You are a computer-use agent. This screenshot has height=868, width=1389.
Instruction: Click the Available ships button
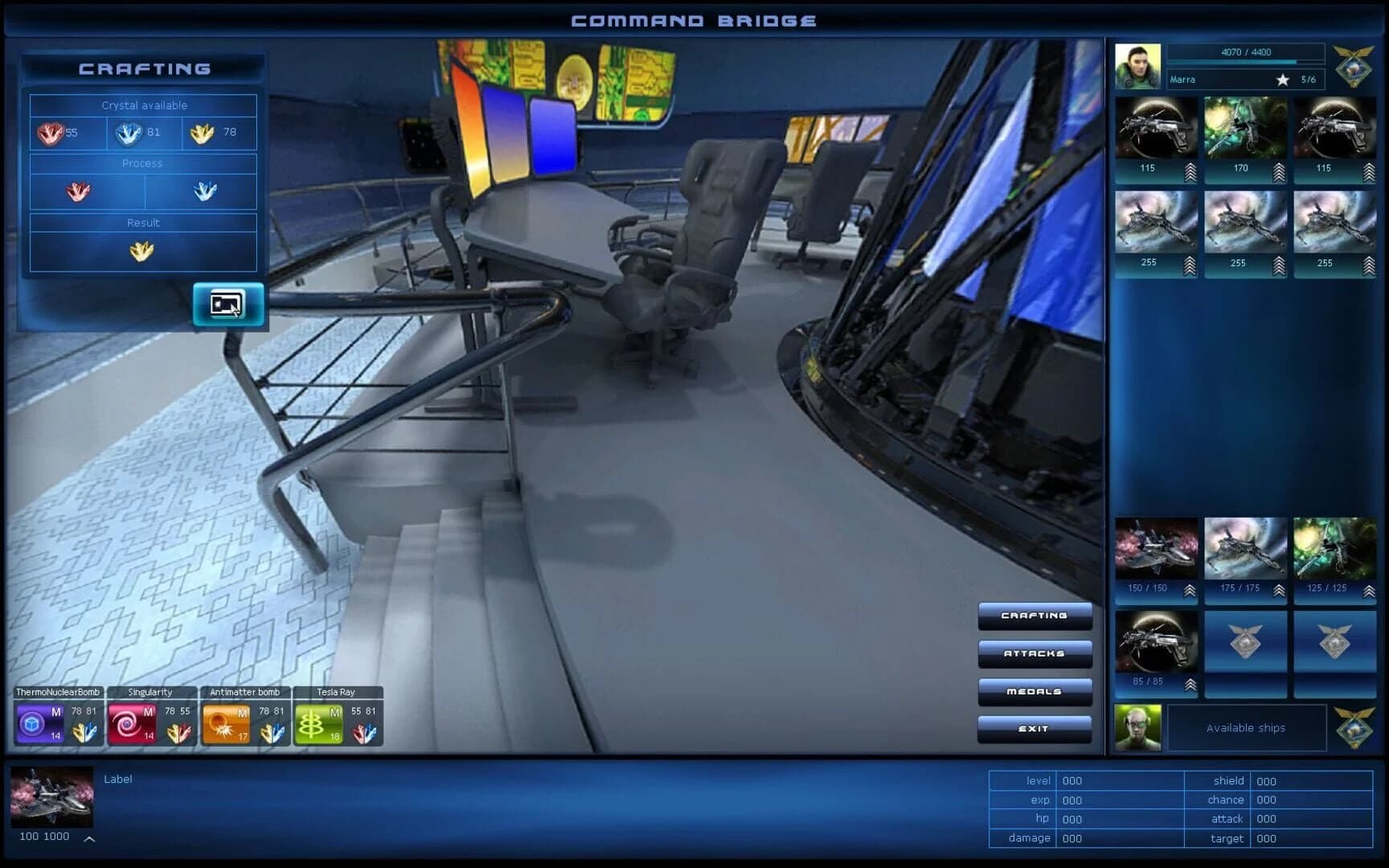coord(1245,727)
